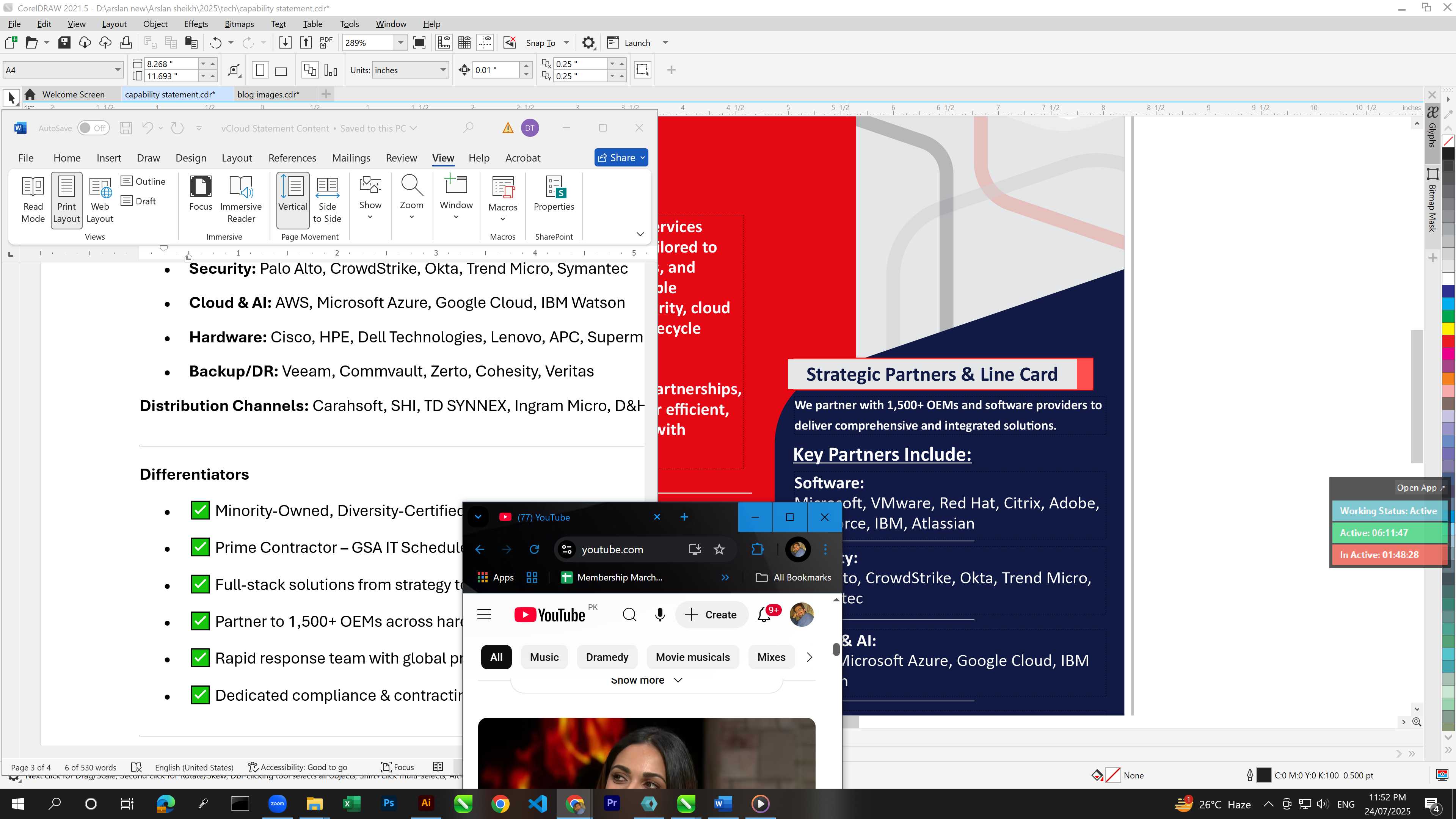The image size is (1456, 819).
Task: Click the CorelDRAW Print icon
Action: coord(126,43)
